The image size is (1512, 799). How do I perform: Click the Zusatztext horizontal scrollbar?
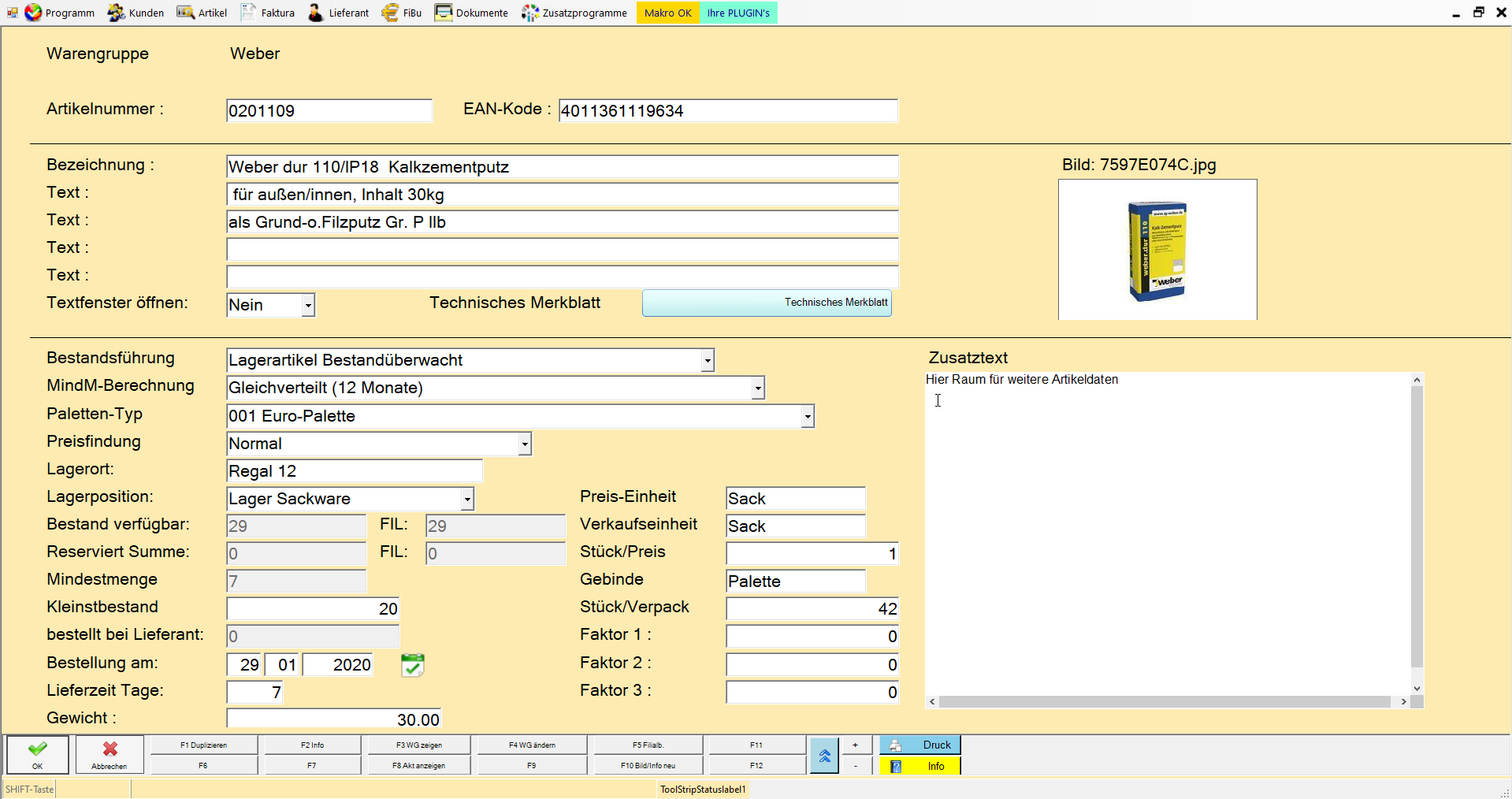(1168, 701)
